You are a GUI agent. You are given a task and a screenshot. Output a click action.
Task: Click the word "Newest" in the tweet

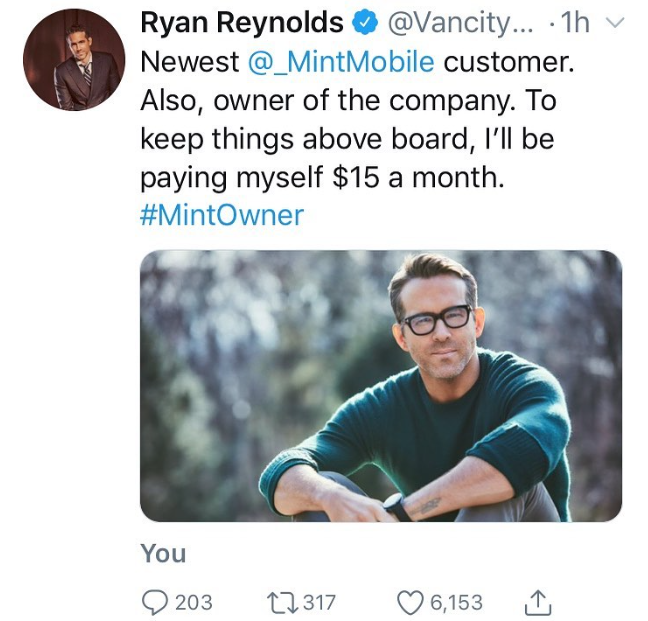[x=189, y=62]
